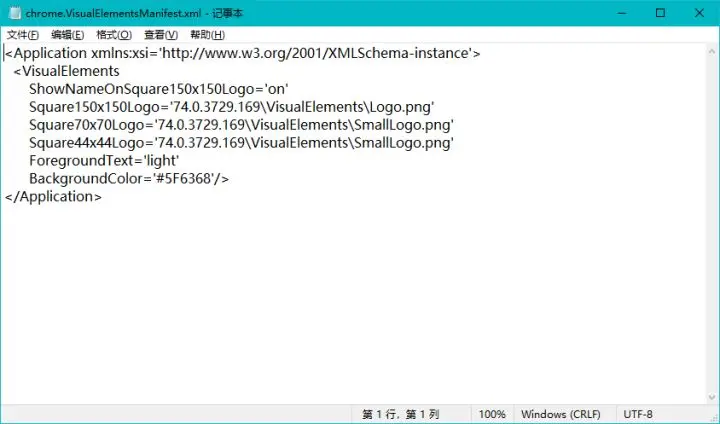Click the ForegroundText='light' line
Viewport: 720px width, 424px height.
coord(104,161)
